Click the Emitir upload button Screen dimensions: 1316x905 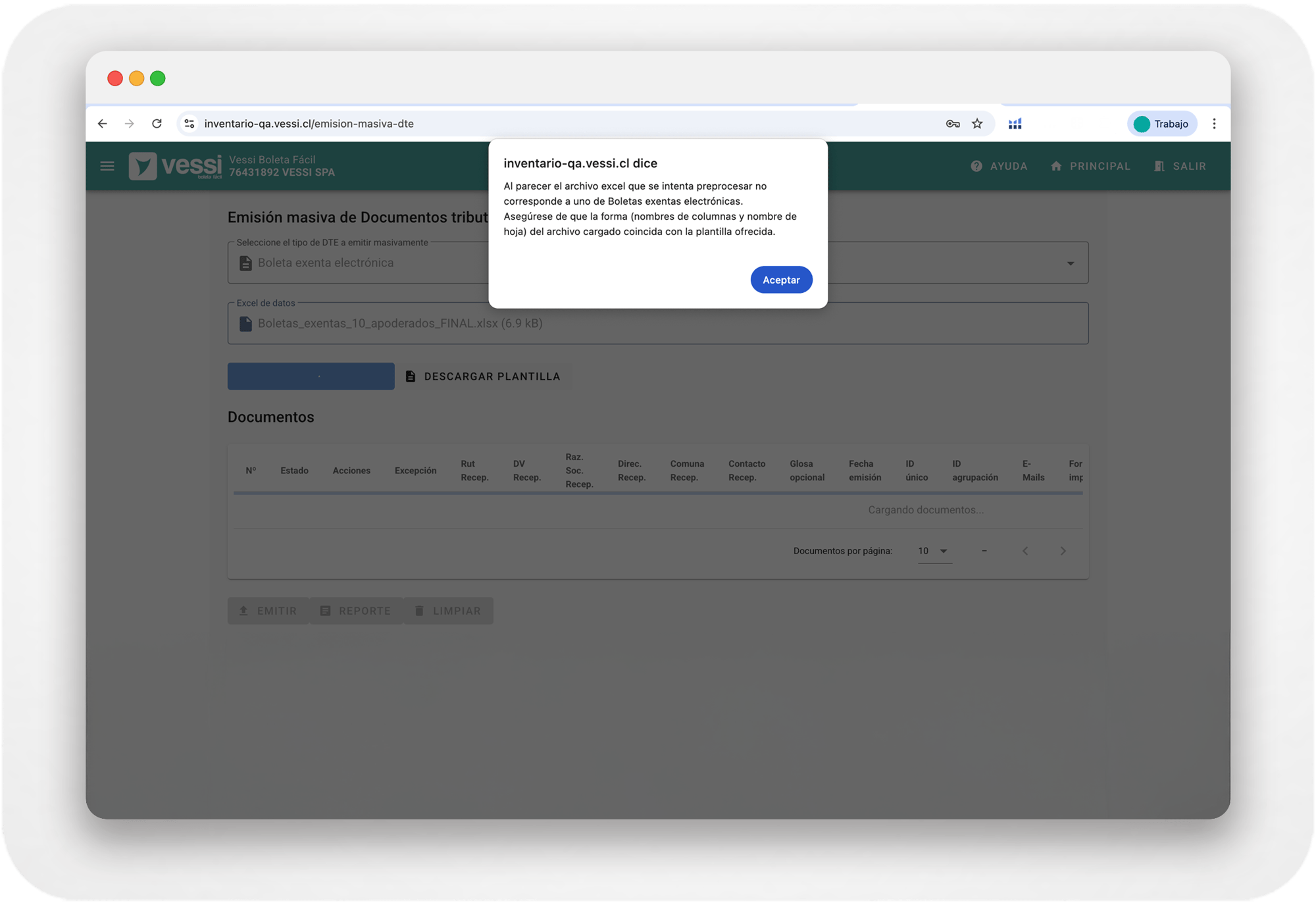click(268, 611)
